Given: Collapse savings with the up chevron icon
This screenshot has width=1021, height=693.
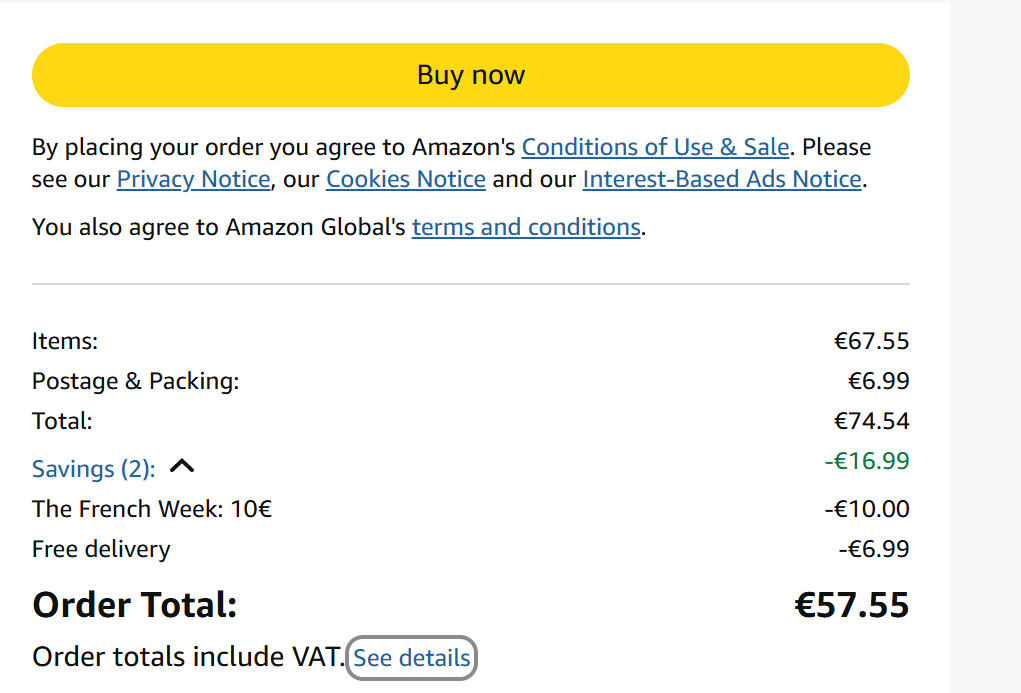Looking at the screenshot, I should [x=182, y=466].
